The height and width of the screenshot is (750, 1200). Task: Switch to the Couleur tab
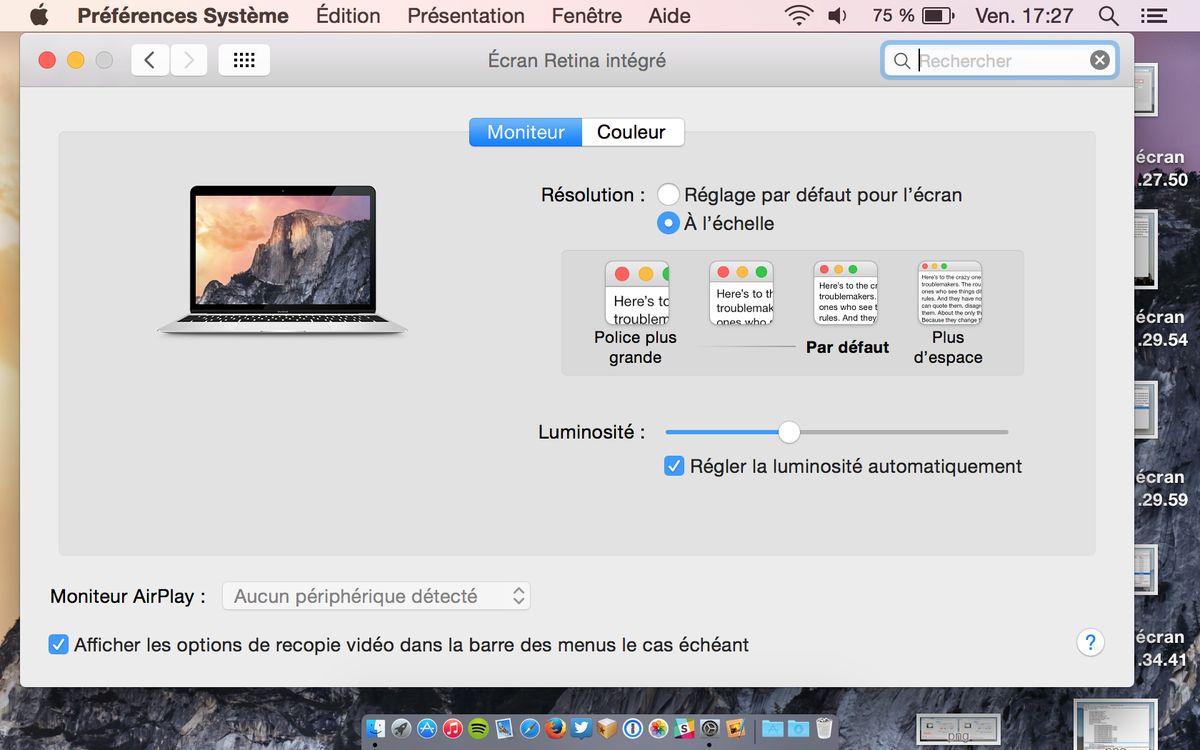coord(631,132)
